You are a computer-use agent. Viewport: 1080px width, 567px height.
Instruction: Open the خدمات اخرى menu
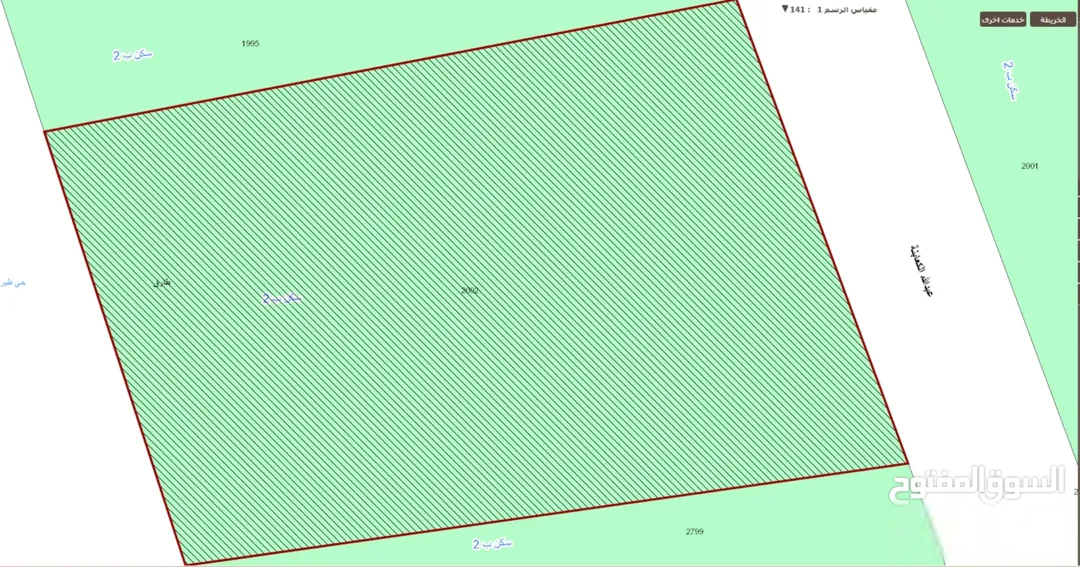pos(1003,20)
